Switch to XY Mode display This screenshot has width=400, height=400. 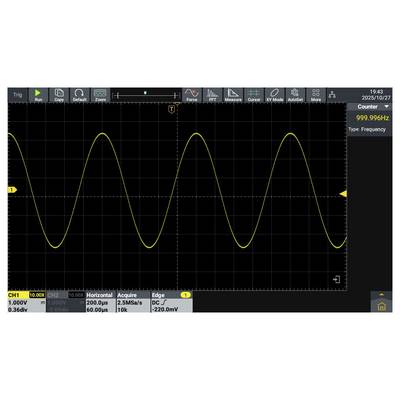pos(275,95)
